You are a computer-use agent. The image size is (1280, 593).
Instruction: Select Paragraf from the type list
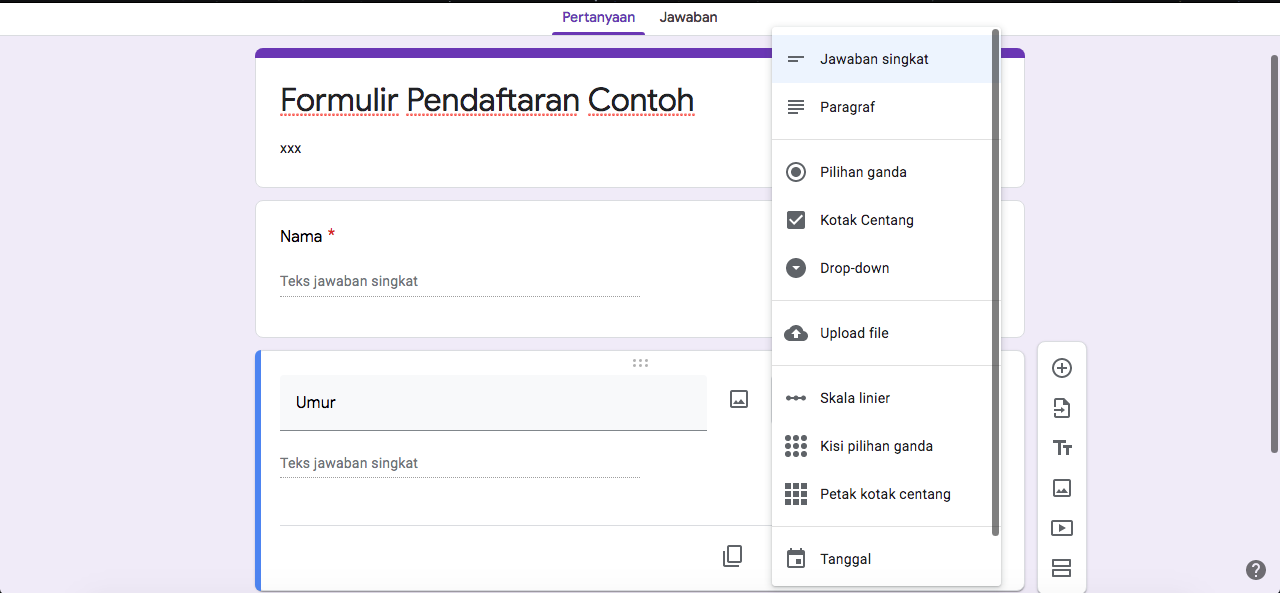pos(847,107)
